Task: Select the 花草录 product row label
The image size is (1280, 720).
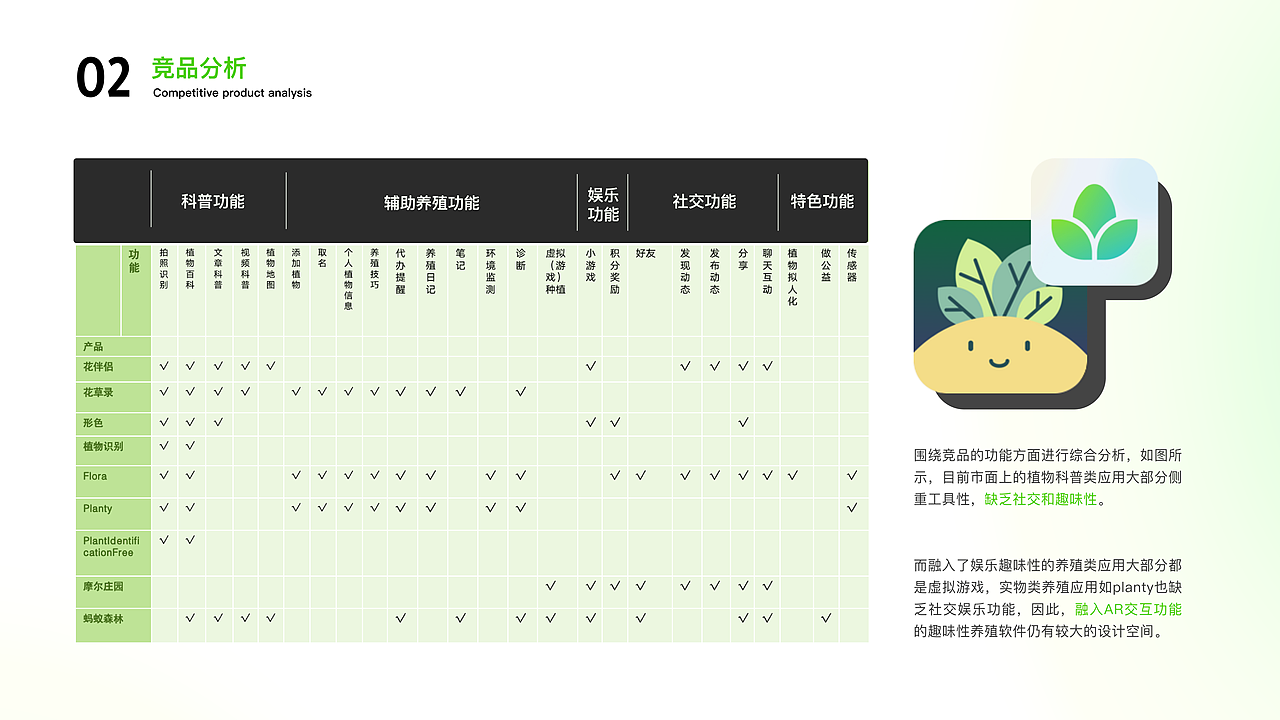Action: (97, 392)
